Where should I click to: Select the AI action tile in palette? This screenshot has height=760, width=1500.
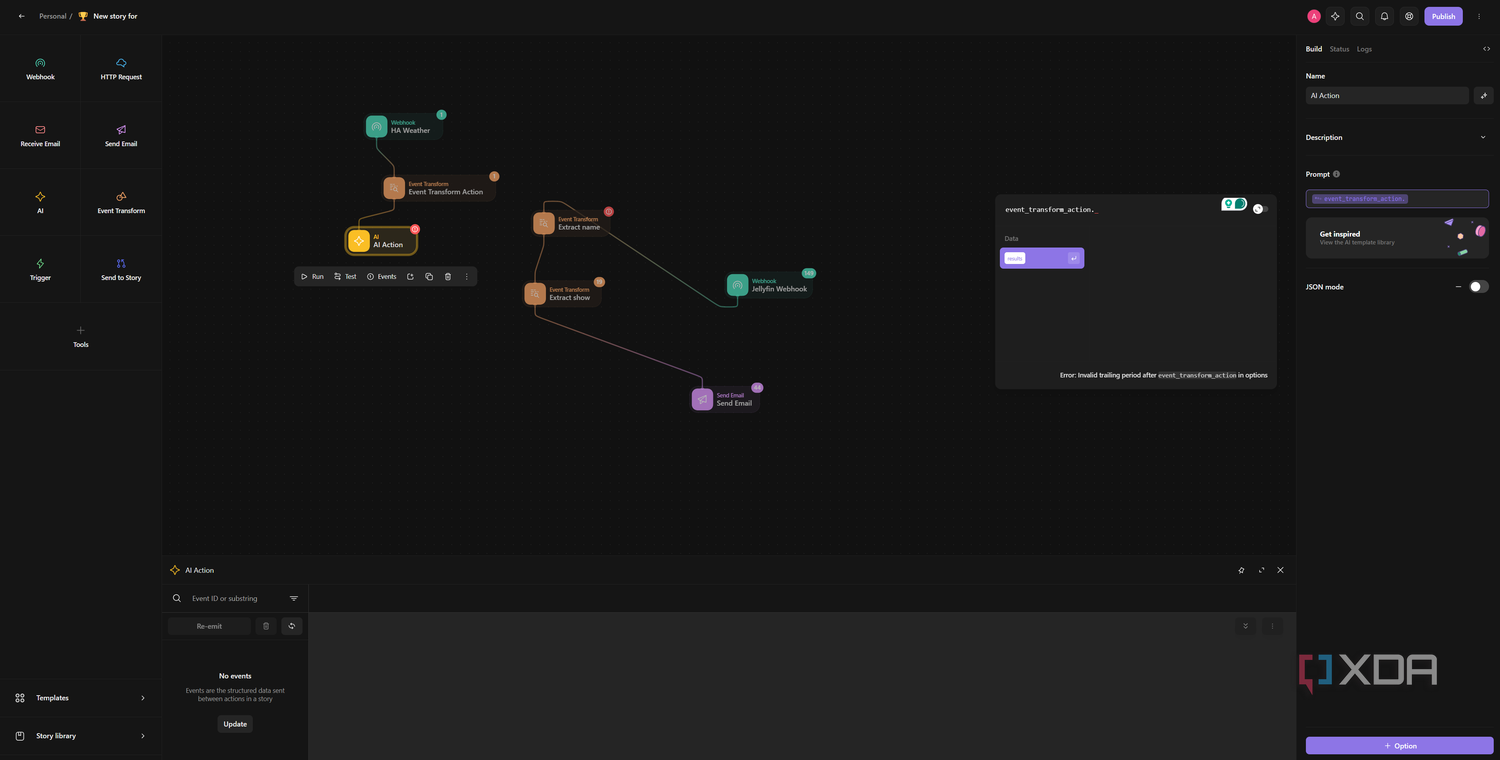click(40, 202)
